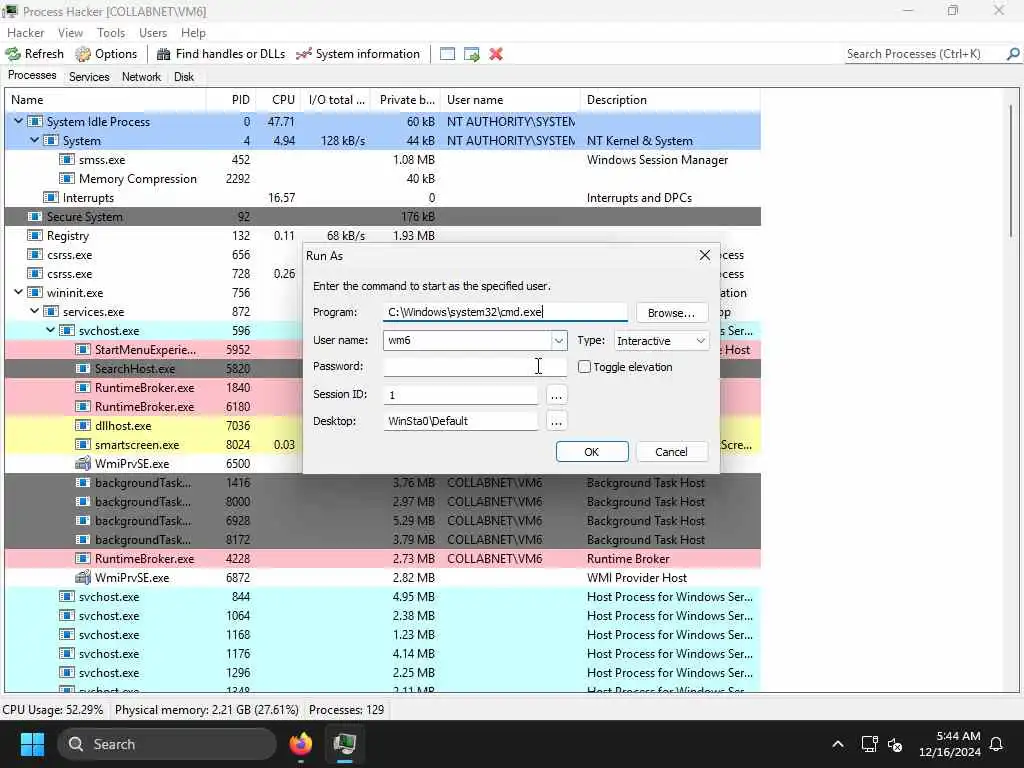The height and width of the screenshot is (768, 1024).
Task: Collapse the System Idle Process tree
Action: [18, 121]
